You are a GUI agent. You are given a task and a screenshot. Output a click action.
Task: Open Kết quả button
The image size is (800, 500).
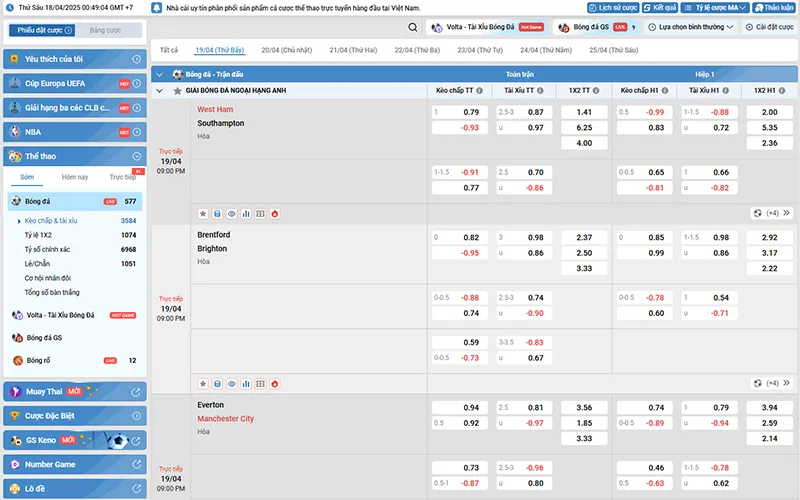660,8
